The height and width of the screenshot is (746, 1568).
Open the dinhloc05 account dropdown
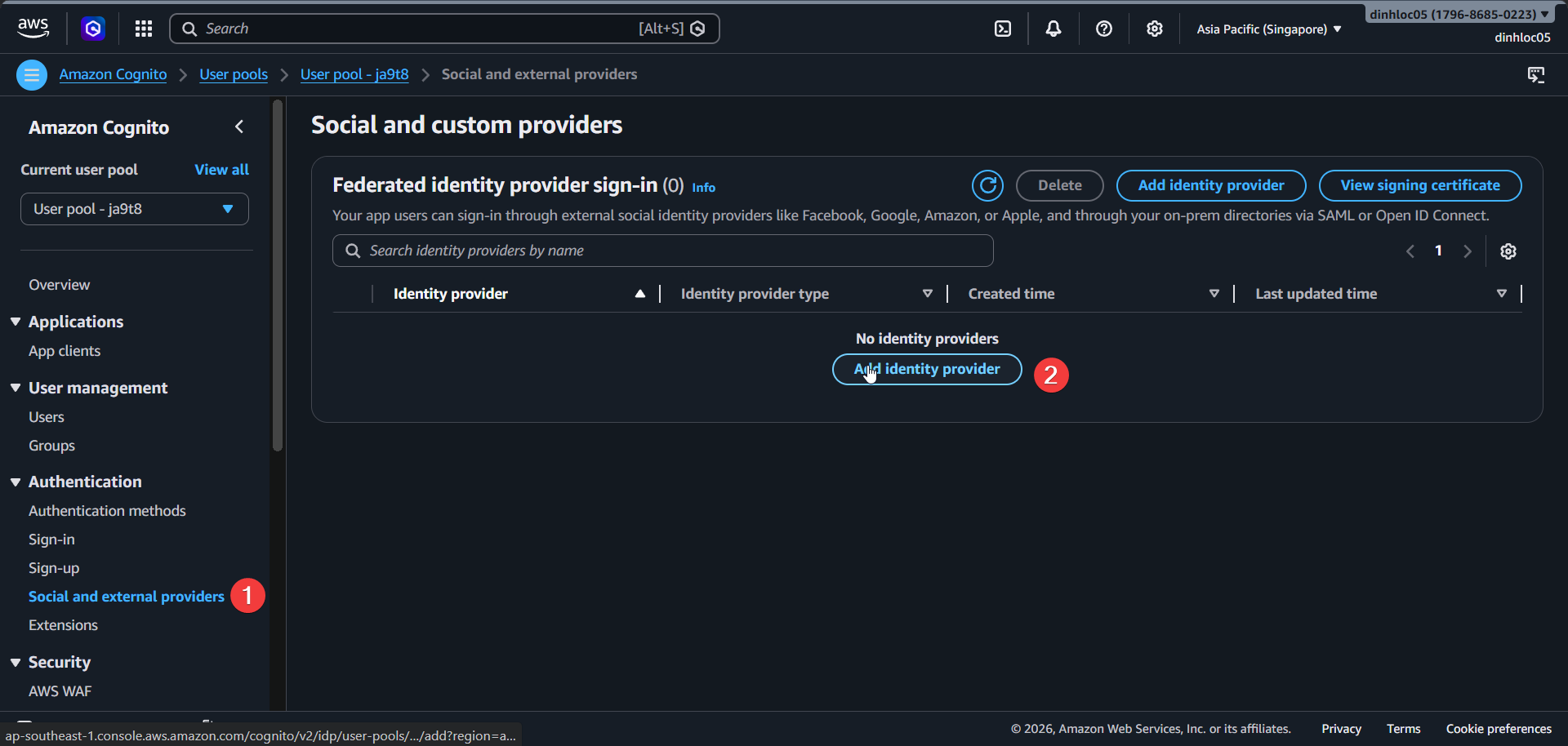pyautogui.click(x=1459, y=13)
